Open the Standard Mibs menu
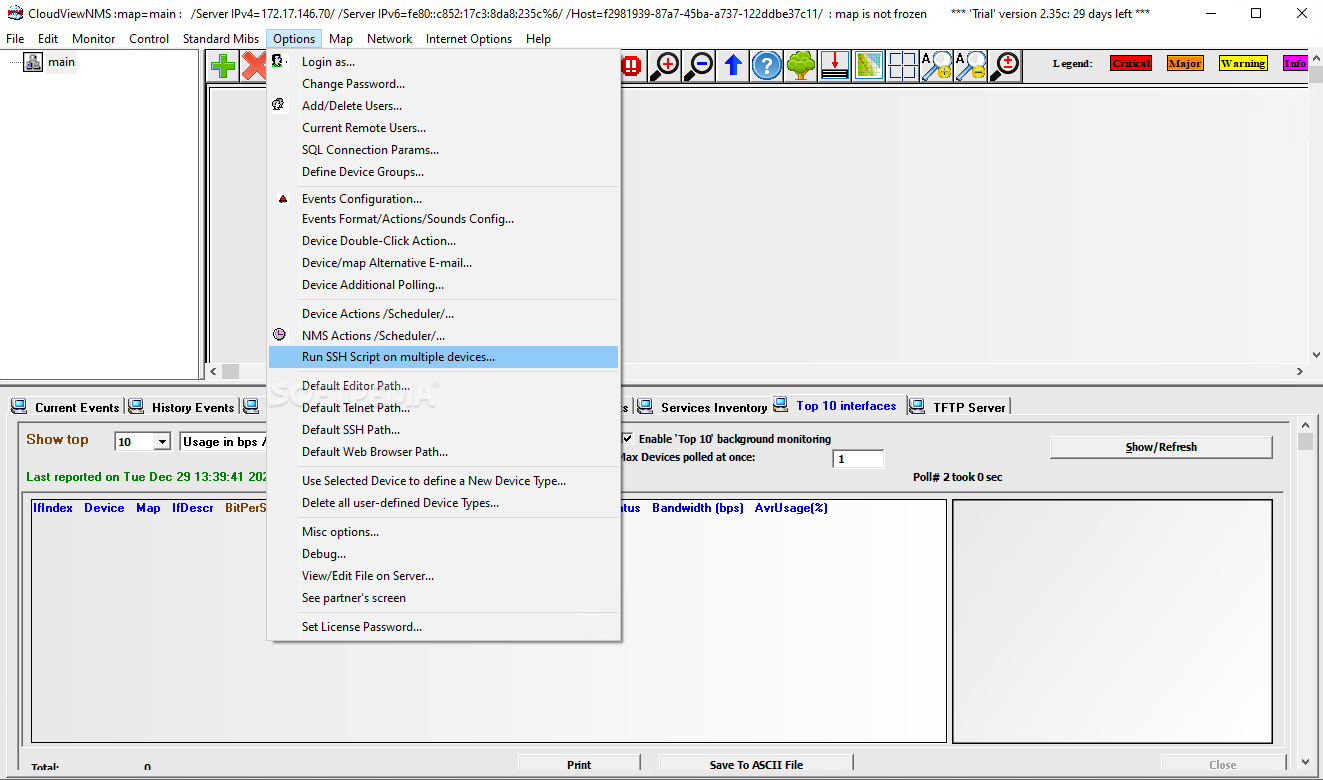 [x=220, y=38]
